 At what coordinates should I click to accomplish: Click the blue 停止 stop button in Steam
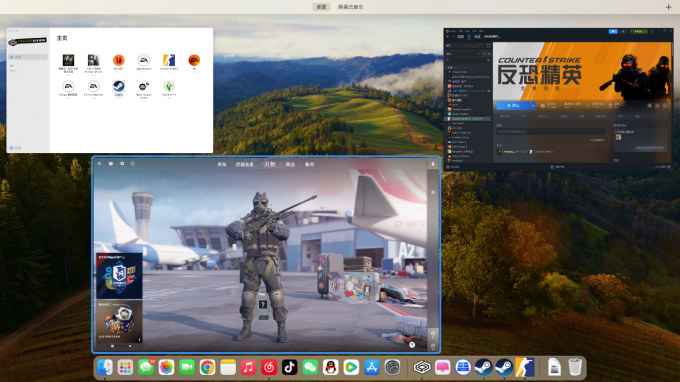(x=513, y=105)
